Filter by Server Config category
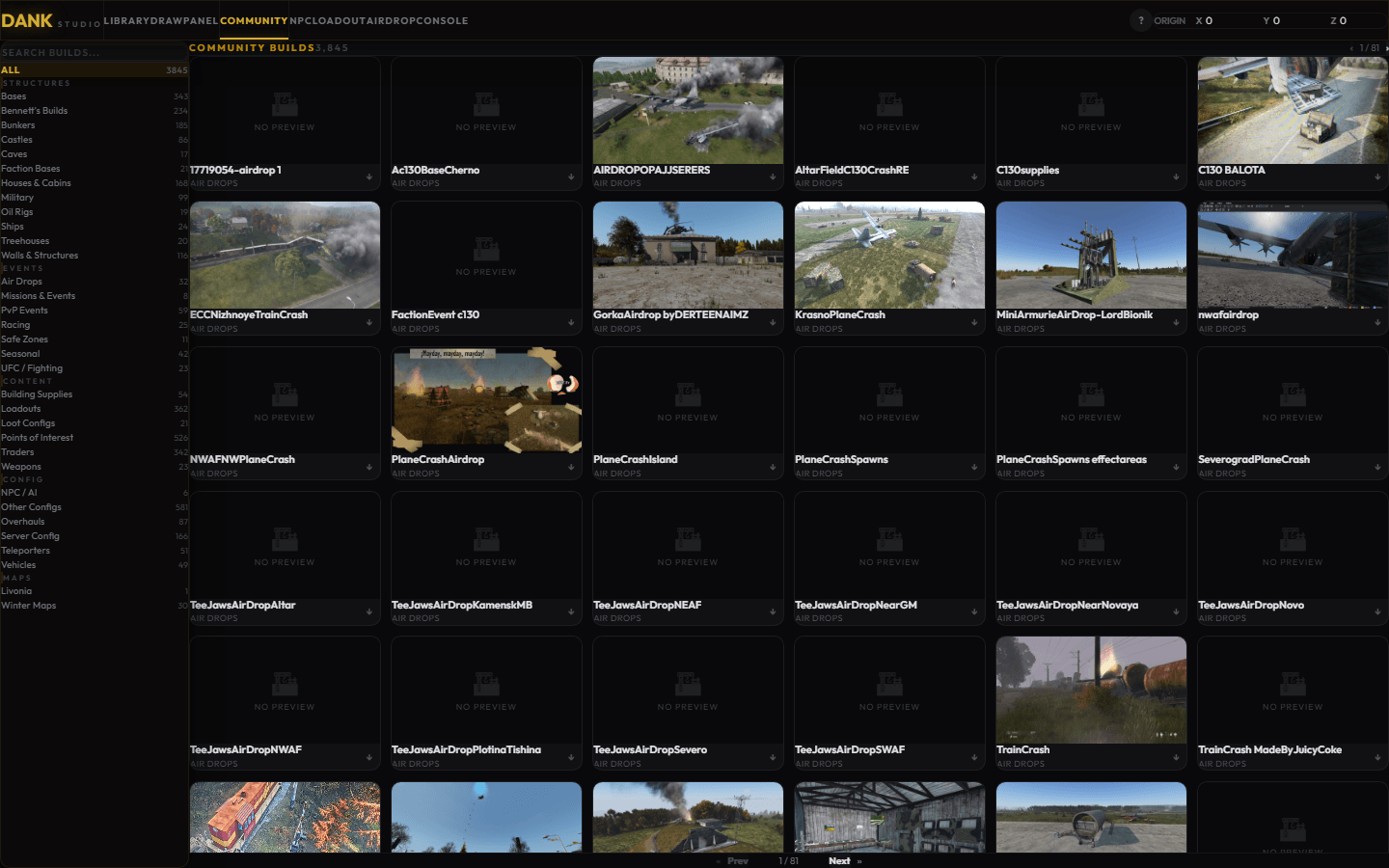 coord(95,536)
